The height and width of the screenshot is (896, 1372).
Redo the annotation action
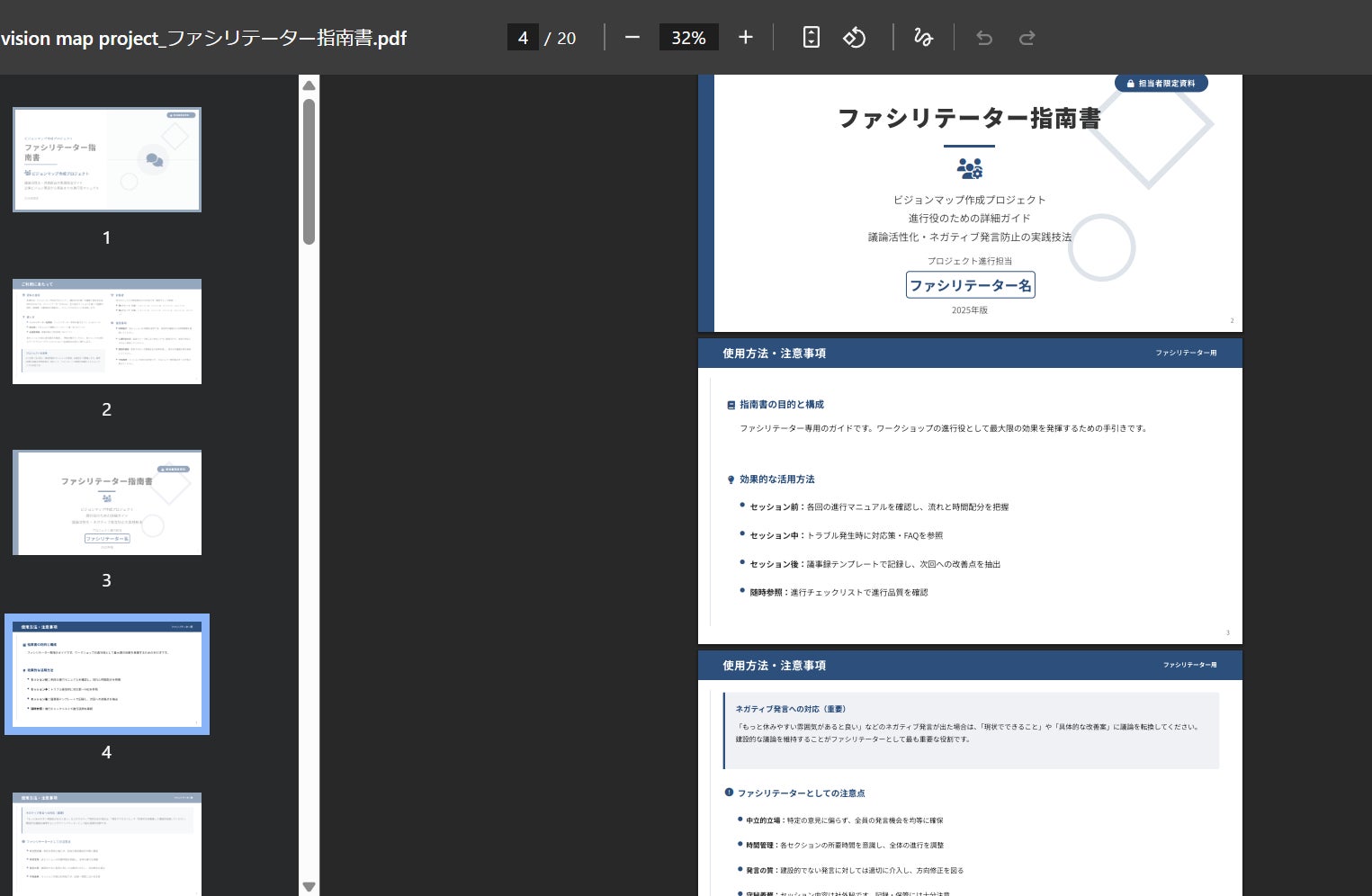click(x=1027, y=38)
